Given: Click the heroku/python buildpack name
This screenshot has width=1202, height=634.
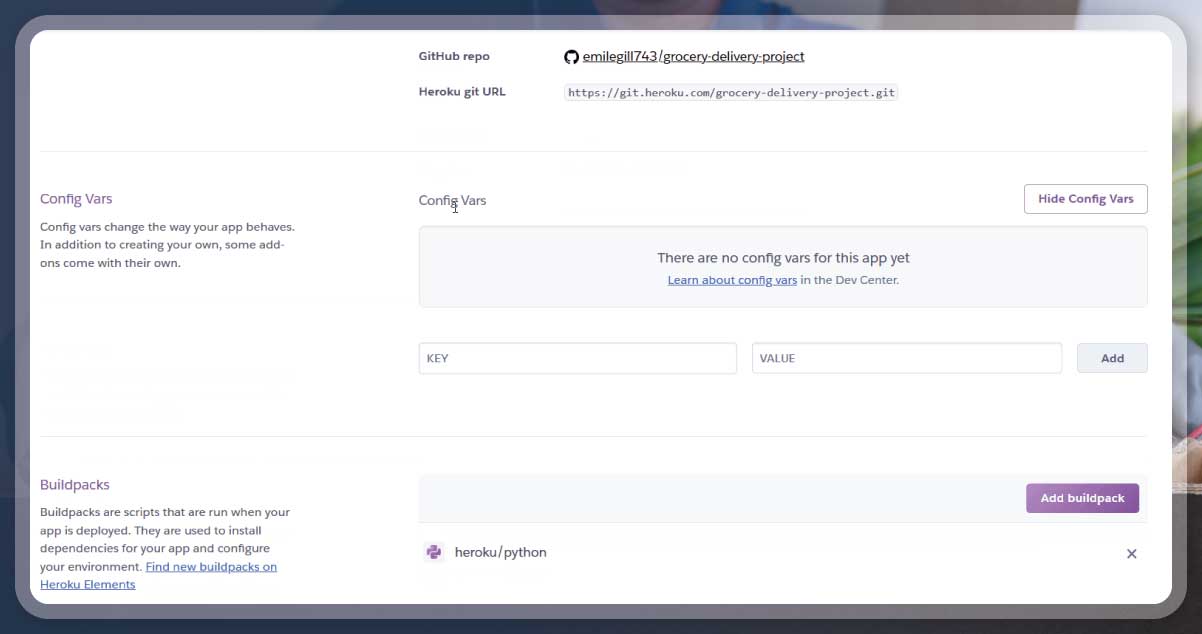Looking at the screenshot, I should coord(500,552).
